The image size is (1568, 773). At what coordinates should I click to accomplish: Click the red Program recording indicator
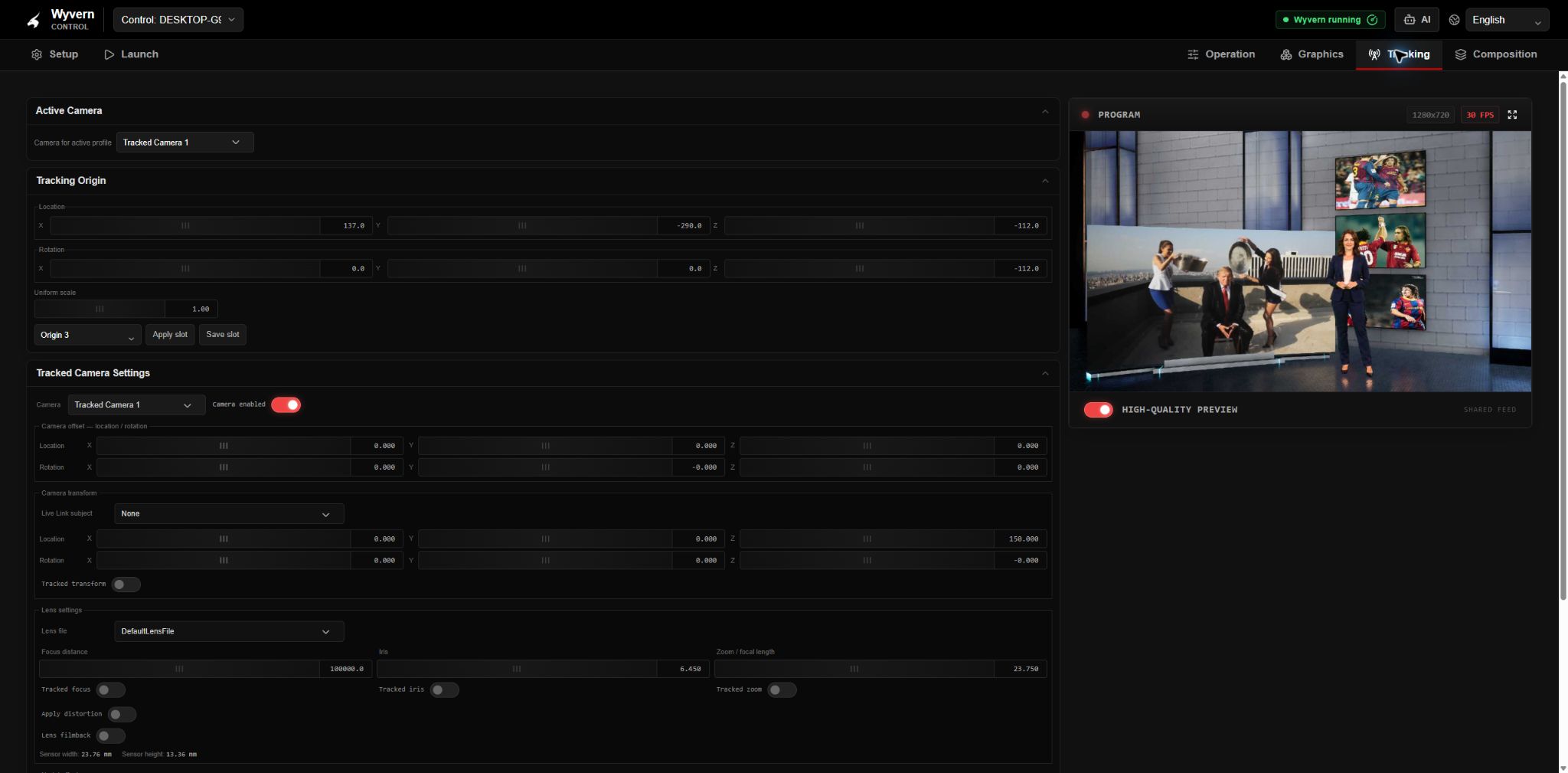(1085, 115)
